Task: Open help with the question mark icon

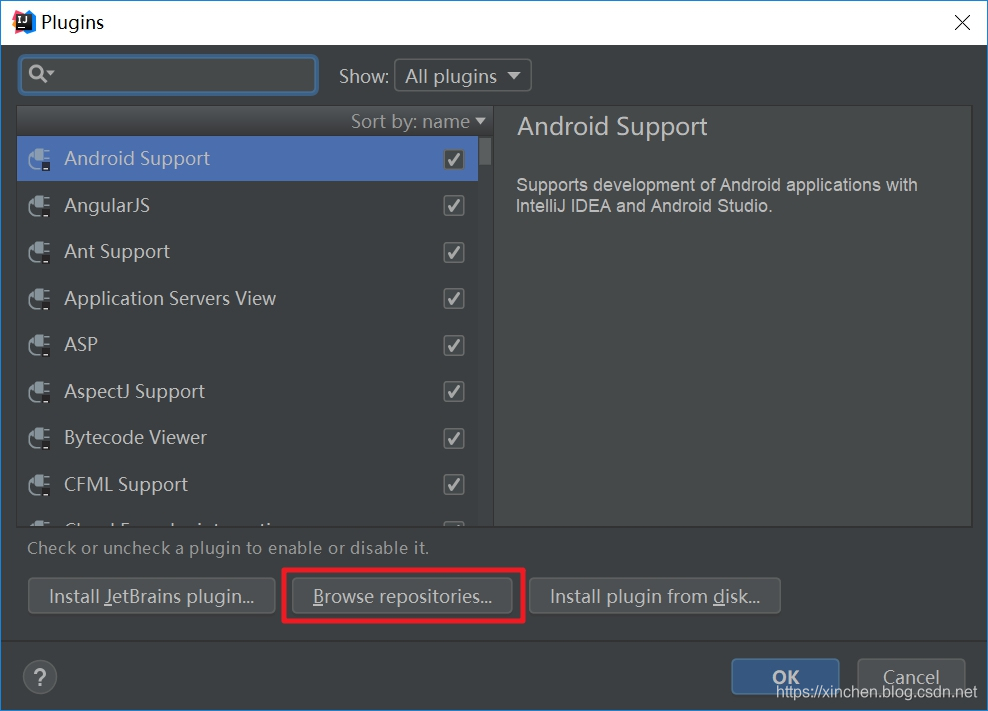Action: pyautogui.click(x=40, y=677)
